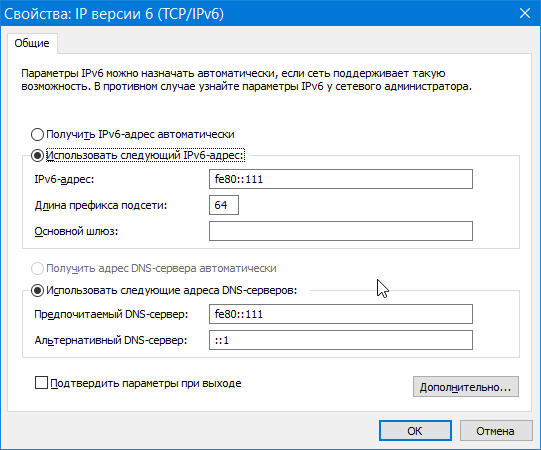Select Получить IPv6-адрес автоматически radio button
This screenshot has width=541, height=450.
37,134
